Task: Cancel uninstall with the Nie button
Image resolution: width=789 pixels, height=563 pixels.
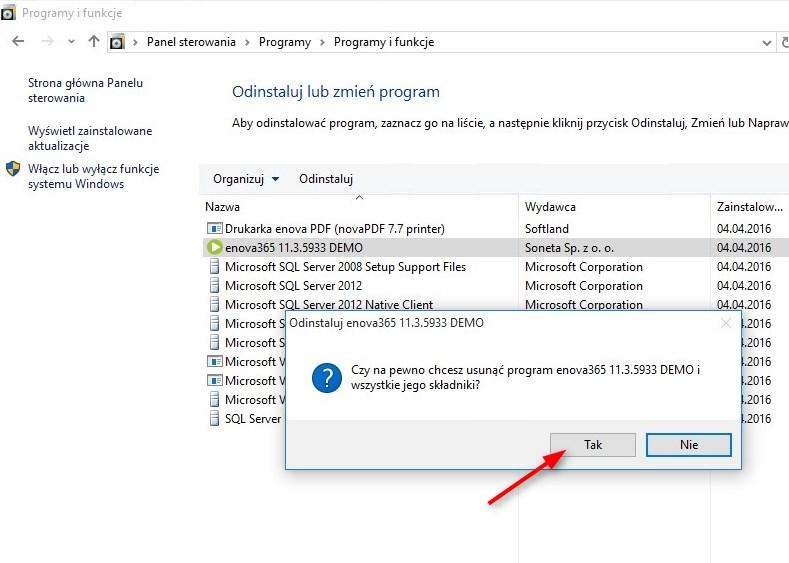Action: point(688,445)
